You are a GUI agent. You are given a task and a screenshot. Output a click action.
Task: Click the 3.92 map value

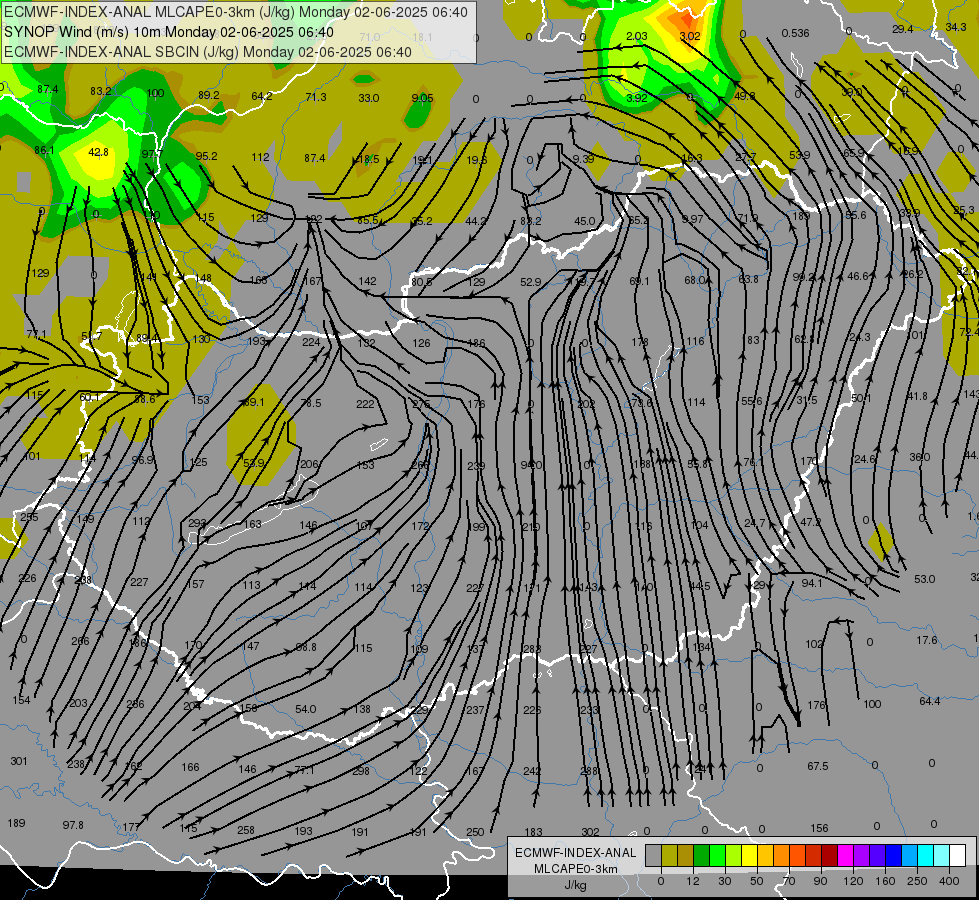point(637,97)
